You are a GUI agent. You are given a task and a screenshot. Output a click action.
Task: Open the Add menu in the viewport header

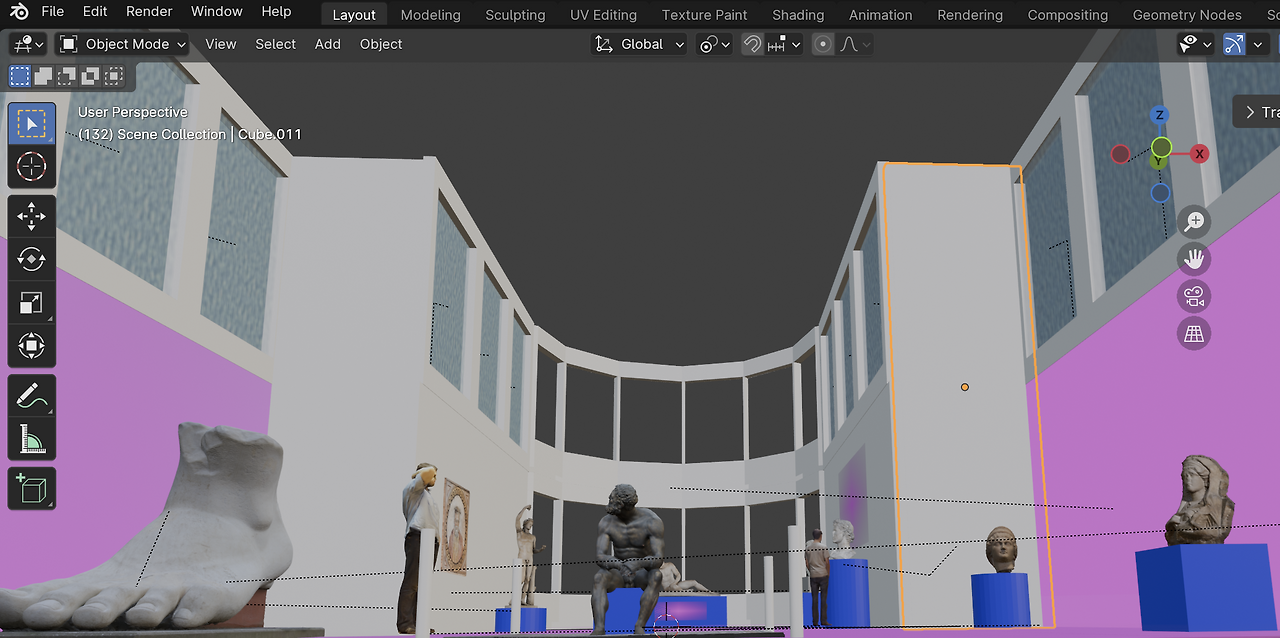327,44
